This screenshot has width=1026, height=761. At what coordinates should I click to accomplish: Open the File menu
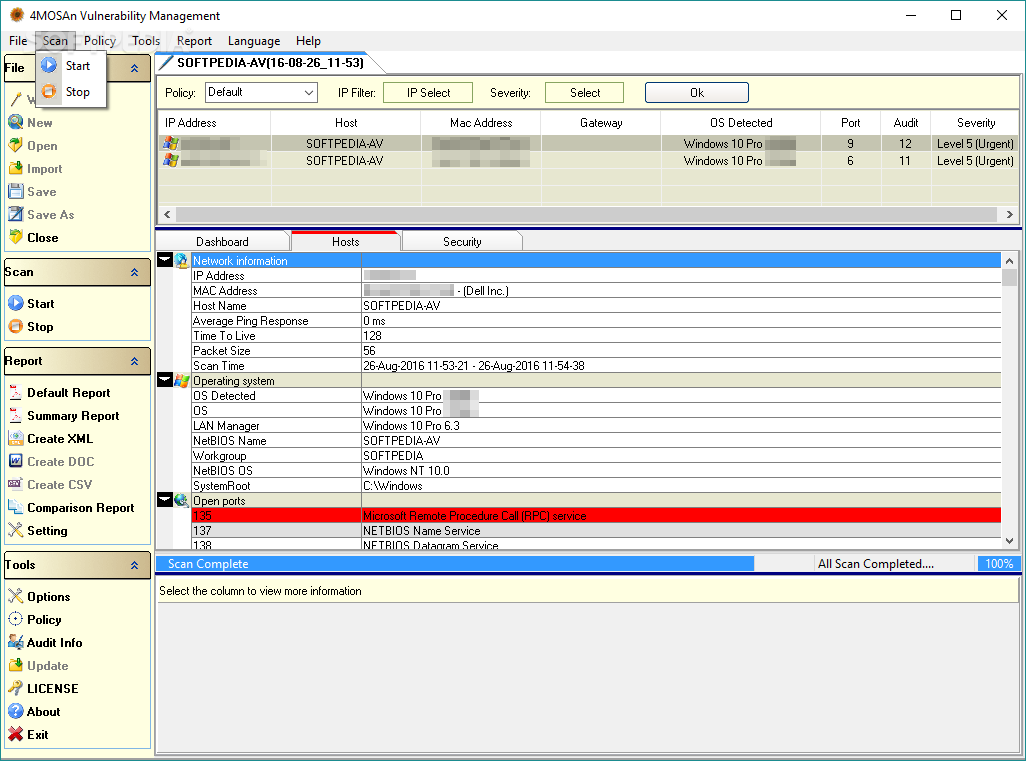[x=18, y=41]
